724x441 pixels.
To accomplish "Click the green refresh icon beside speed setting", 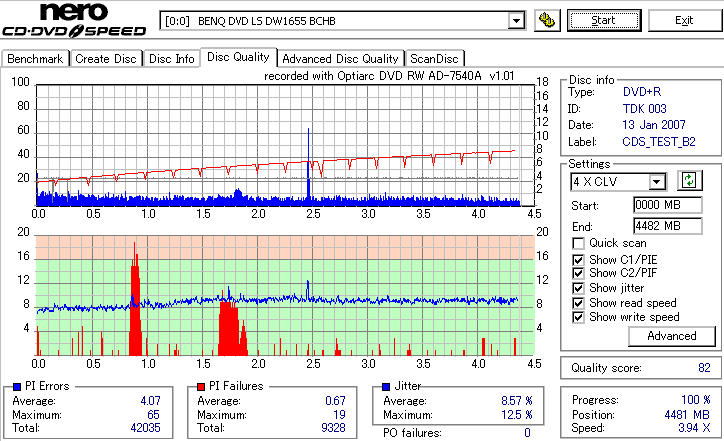I will 689,180.
